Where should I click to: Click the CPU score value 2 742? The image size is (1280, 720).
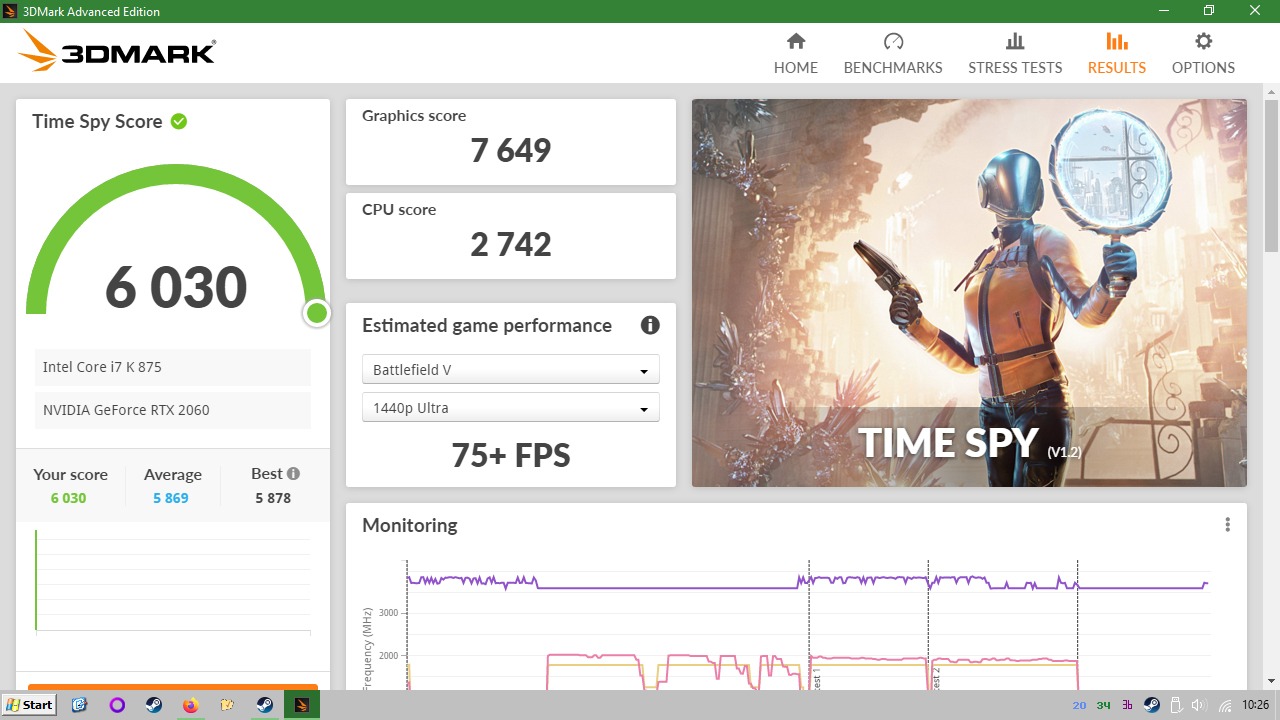tap(511, 245)
